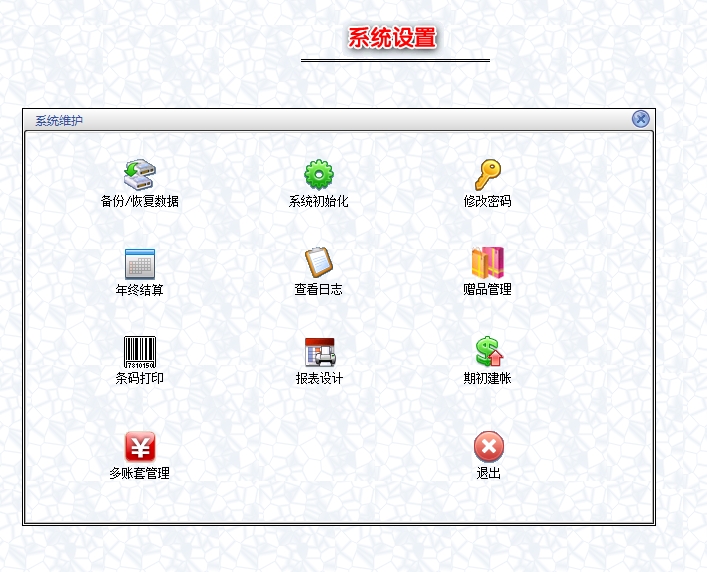Click the red yen multi-account icon

point(139,446)
